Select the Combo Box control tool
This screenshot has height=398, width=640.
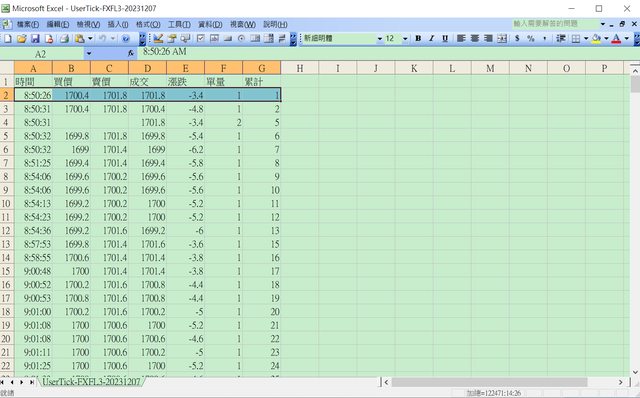[x=269, y=38]
